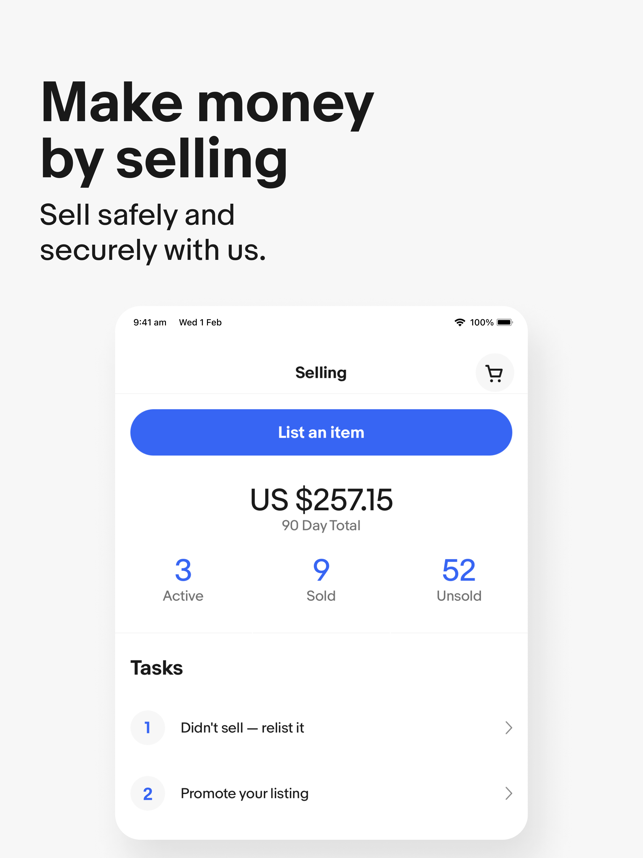The width and height of the screenshot is (643, 858).
Task: Click the Selling page title
Action: click(x=321, y=373)
